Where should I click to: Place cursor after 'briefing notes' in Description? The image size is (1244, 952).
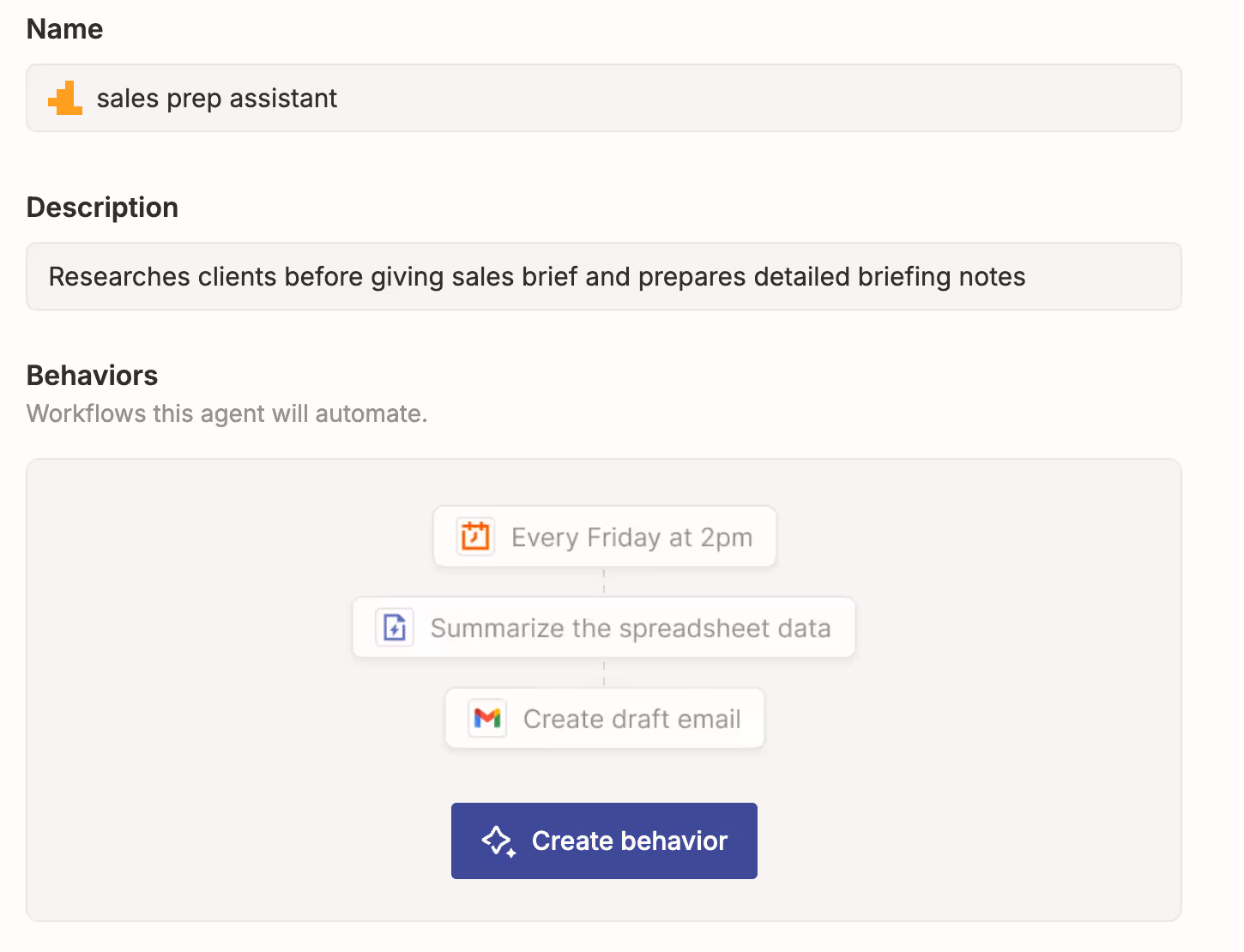(1027, 277)
